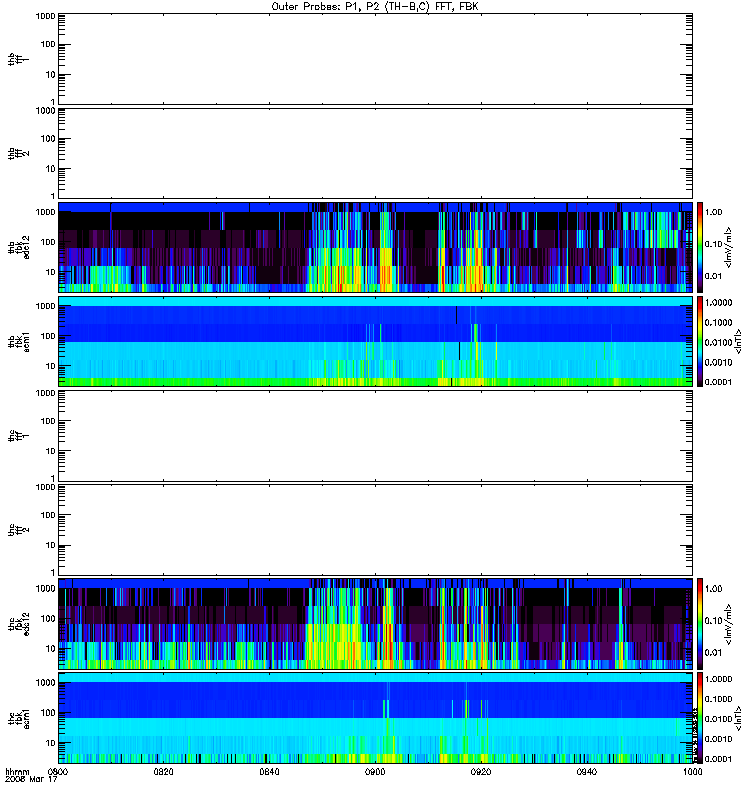Screen dimensions: 750x800
Task: Click the '2008 Mar 17' date label
Action: [x=31, y=780]
